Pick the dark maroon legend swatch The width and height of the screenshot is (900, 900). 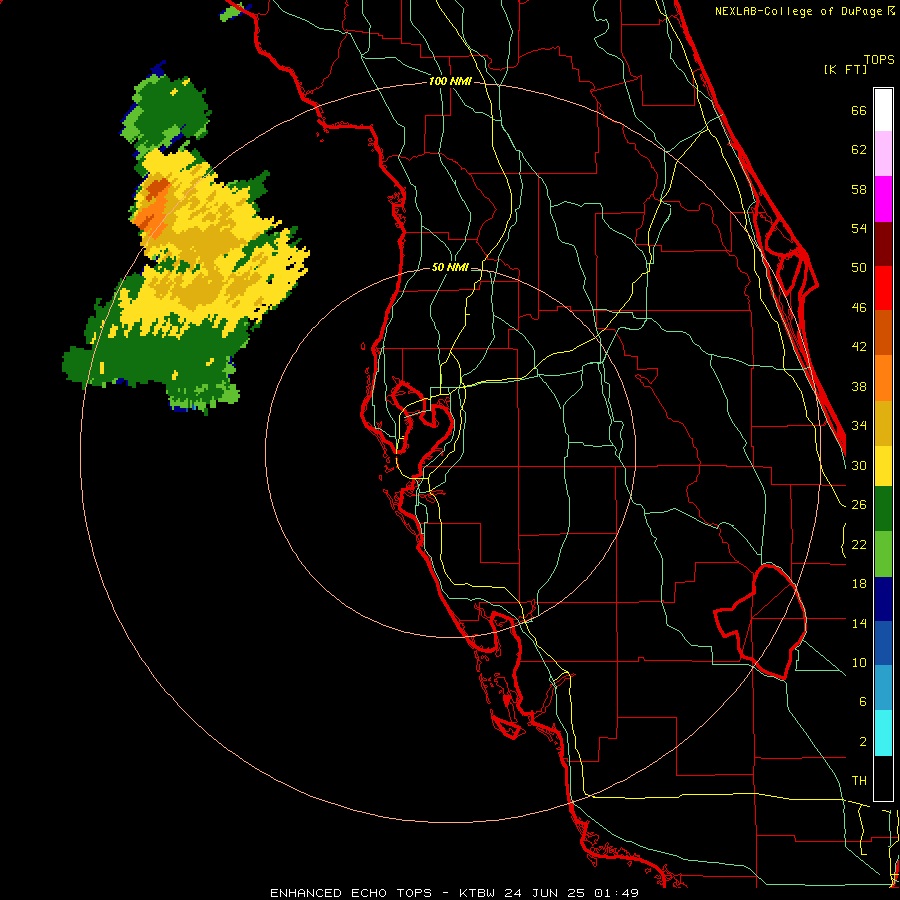(883, 245)
